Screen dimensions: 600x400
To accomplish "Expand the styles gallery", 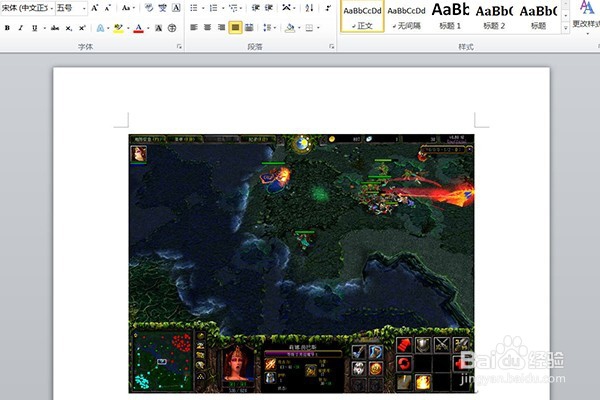I will pos(565,28).
